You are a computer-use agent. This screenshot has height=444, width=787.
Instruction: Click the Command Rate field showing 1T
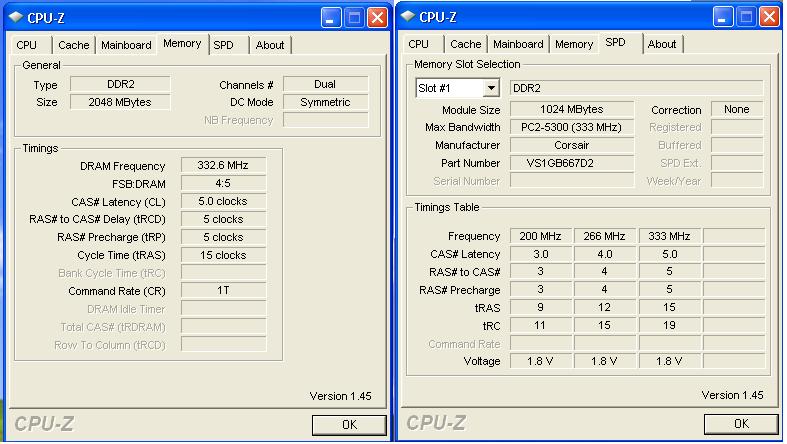pyautogui.click(x=224, y=291)
